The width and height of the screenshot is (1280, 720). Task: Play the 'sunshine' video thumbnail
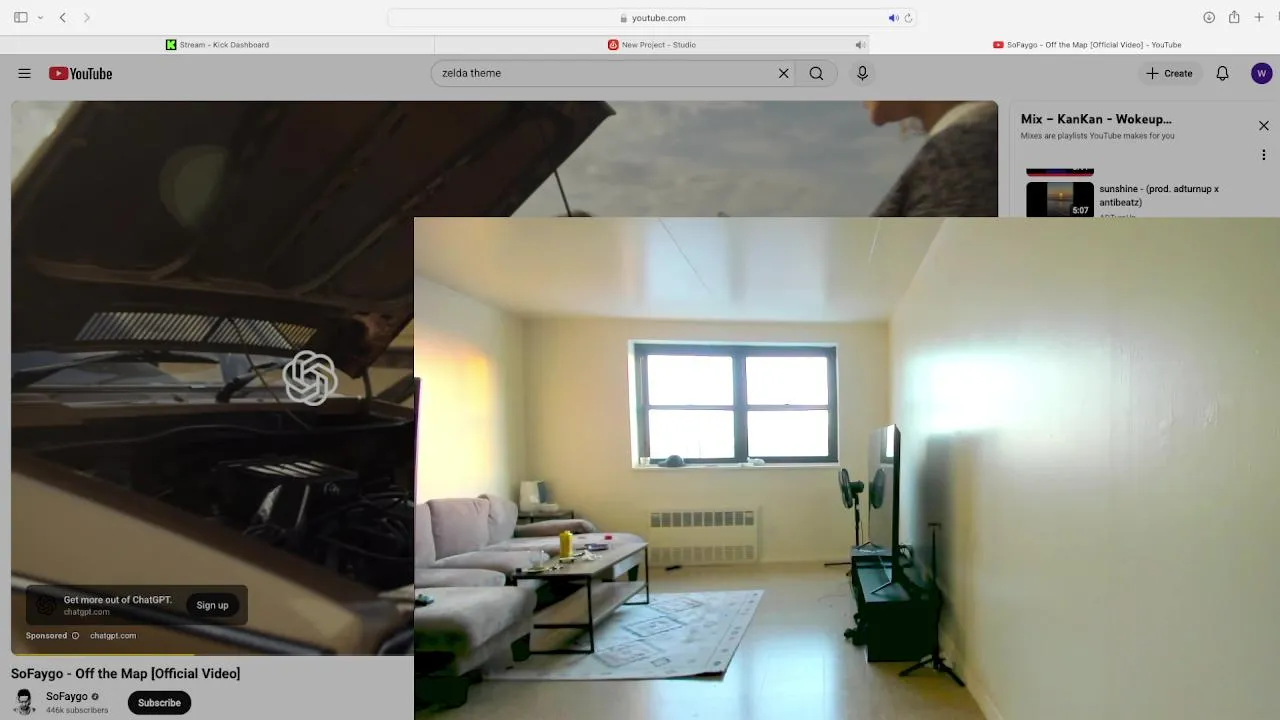click(1060, 199)
